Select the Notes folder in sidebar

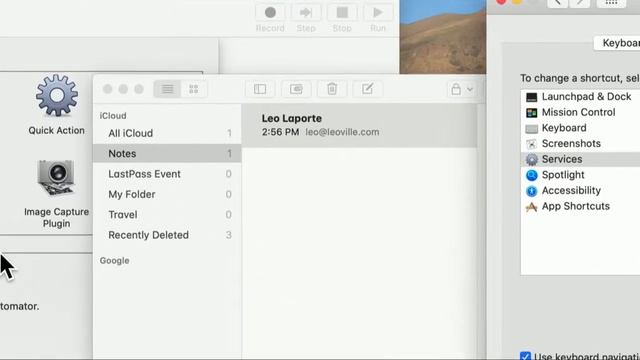click(167, 153)
